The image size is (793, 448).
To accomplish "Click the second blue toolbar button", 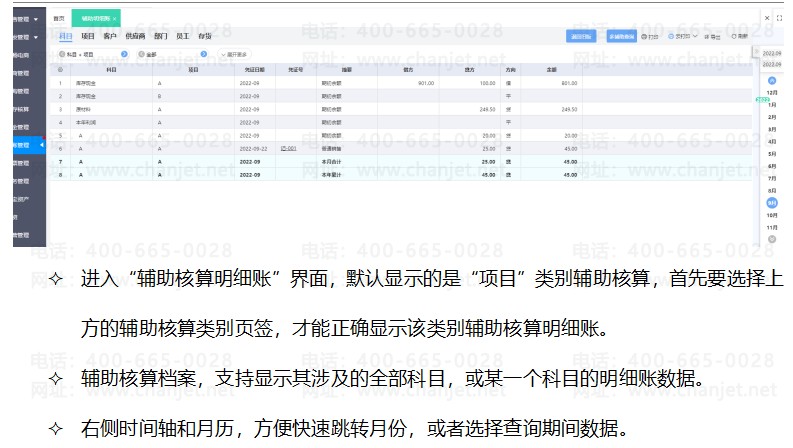I will 622,36.
